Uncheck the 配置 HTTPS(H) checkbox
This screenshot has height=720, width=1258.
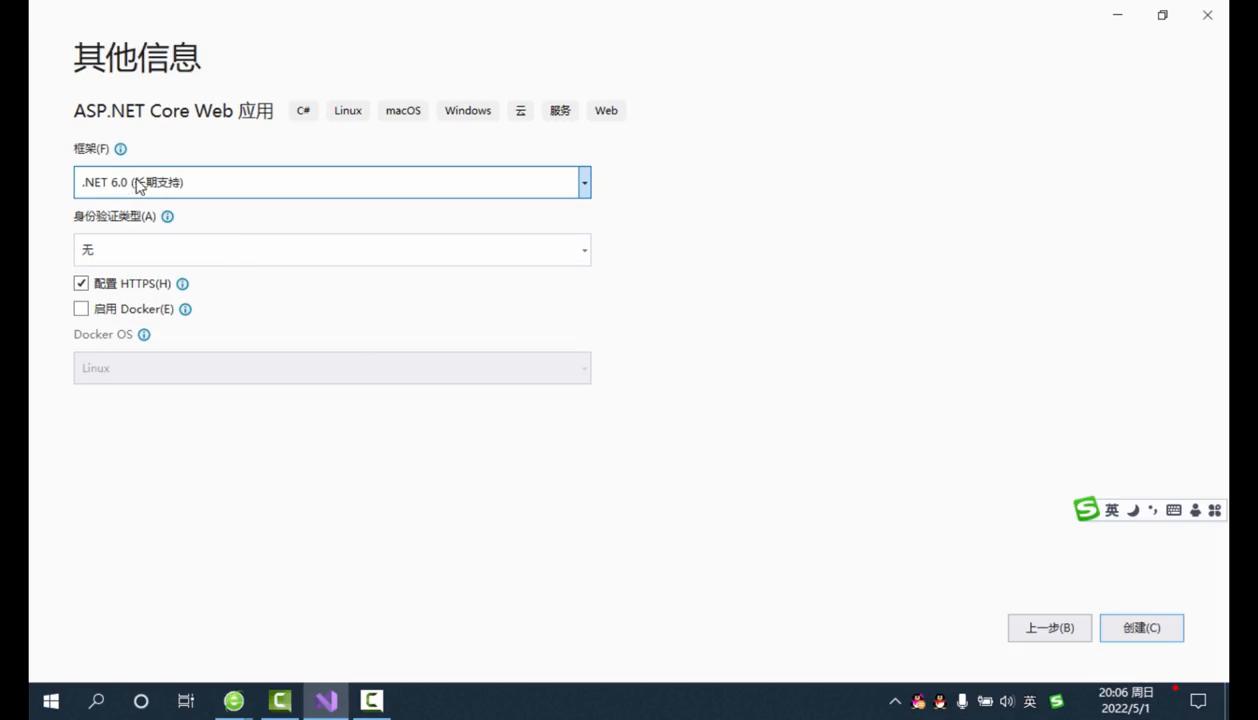click(x=80, y=283)
